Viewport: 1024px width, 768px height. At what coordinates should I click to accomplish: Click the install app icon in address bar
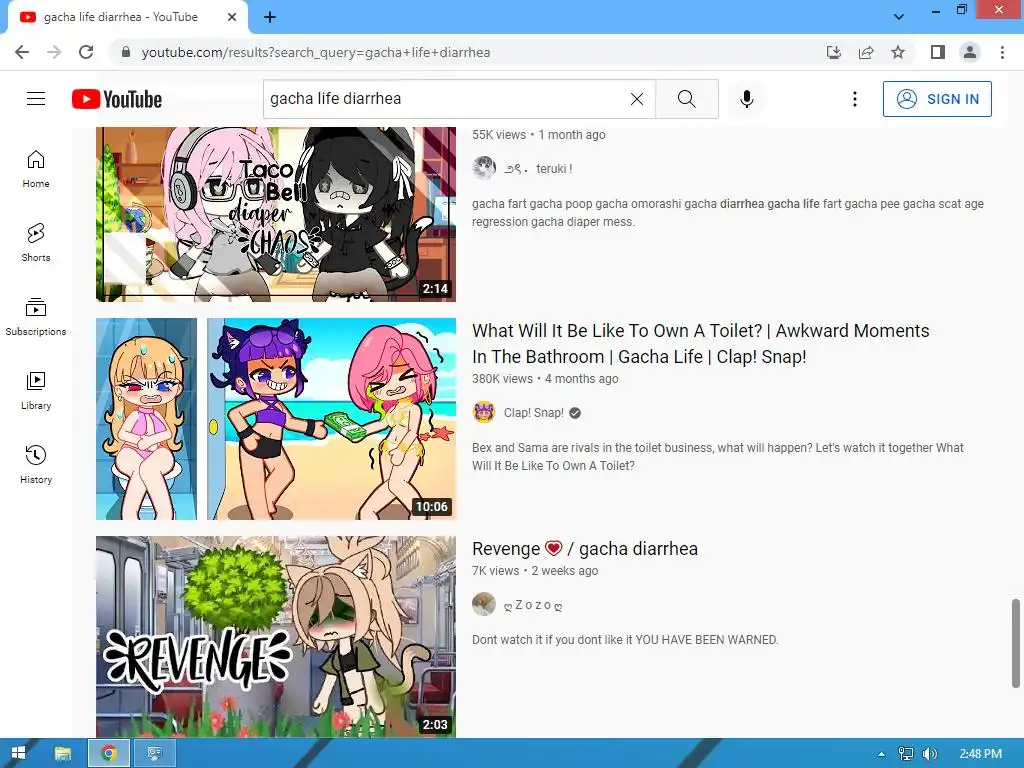pos(834,52)
